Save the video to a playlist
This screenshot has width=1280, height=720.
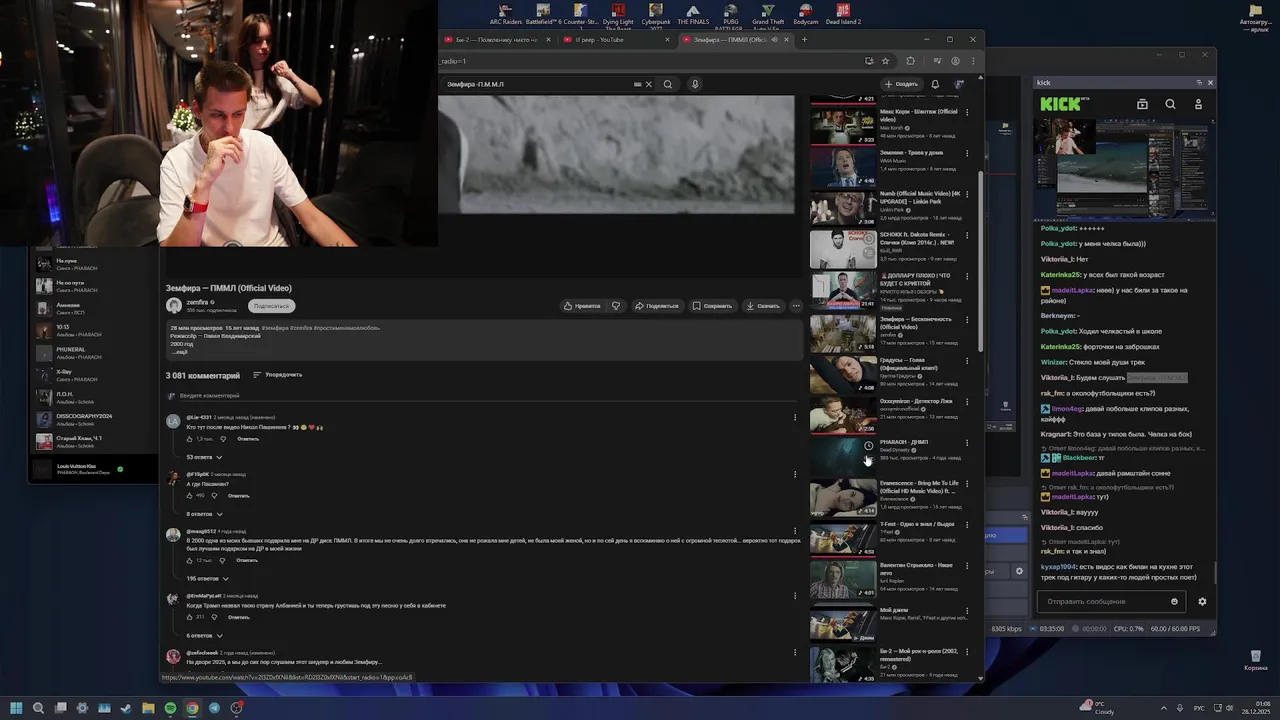click(713, 306)
